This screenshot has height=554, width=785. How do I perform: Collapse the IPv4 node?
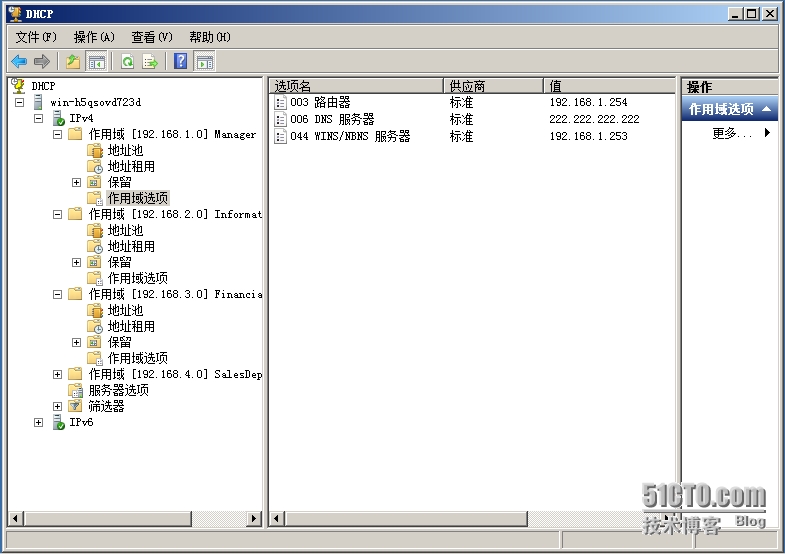tap(39, 119)
